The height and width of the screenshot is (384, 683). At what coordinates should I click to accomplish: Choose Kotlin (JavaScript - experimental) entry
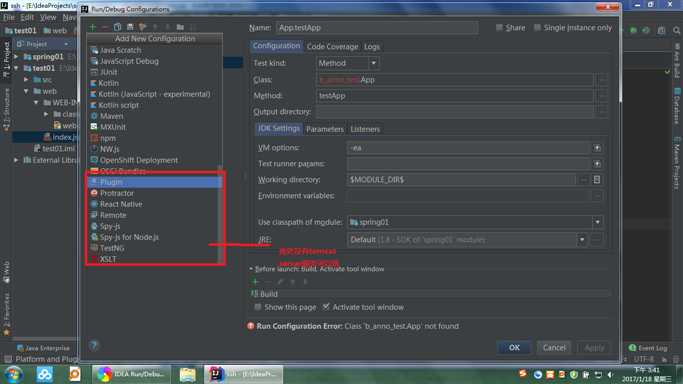(x=154, y=94)
